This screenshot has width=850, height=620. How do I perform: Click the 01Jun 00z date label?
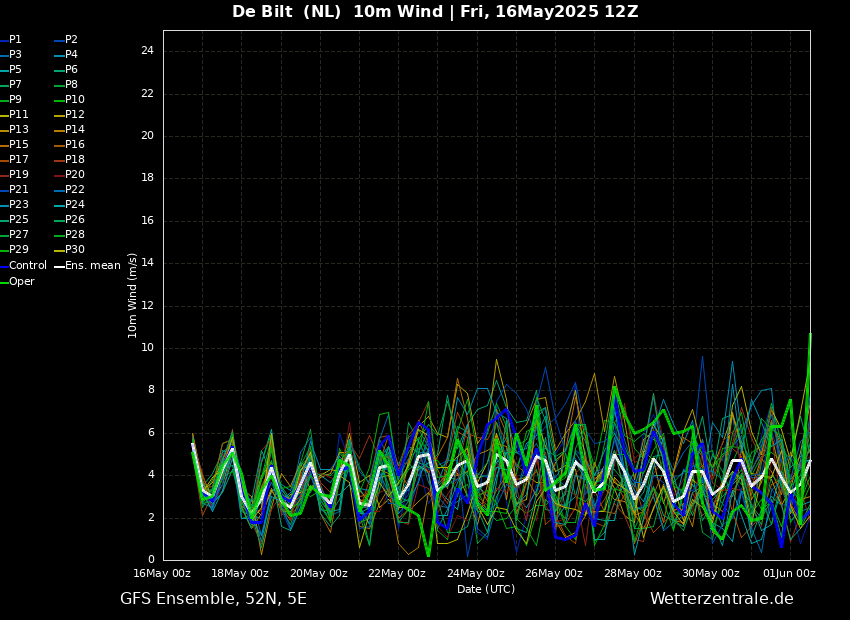point(789,573)
